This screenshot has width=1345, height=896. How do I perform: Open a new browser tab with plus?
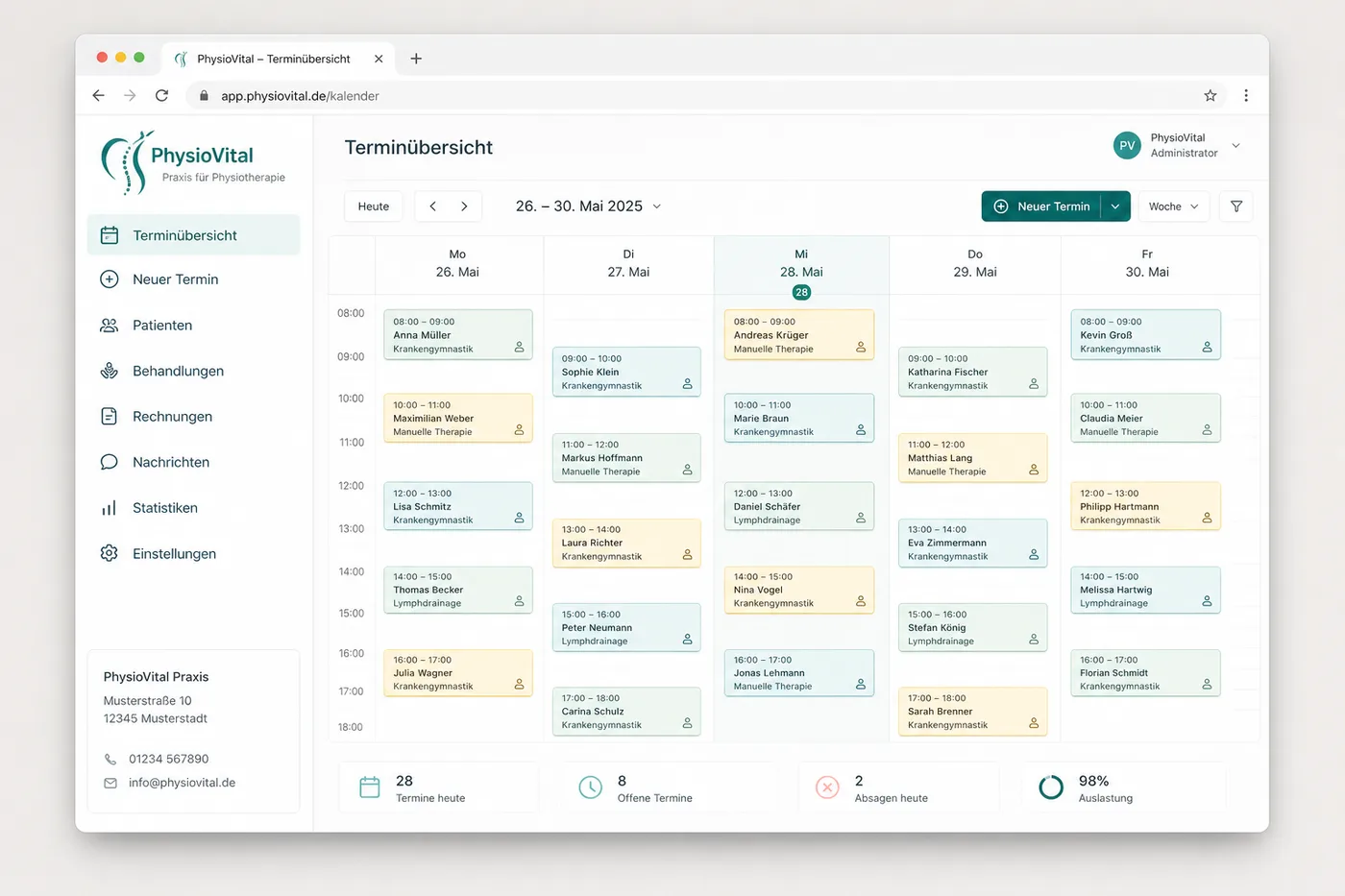tap(416, 59)
